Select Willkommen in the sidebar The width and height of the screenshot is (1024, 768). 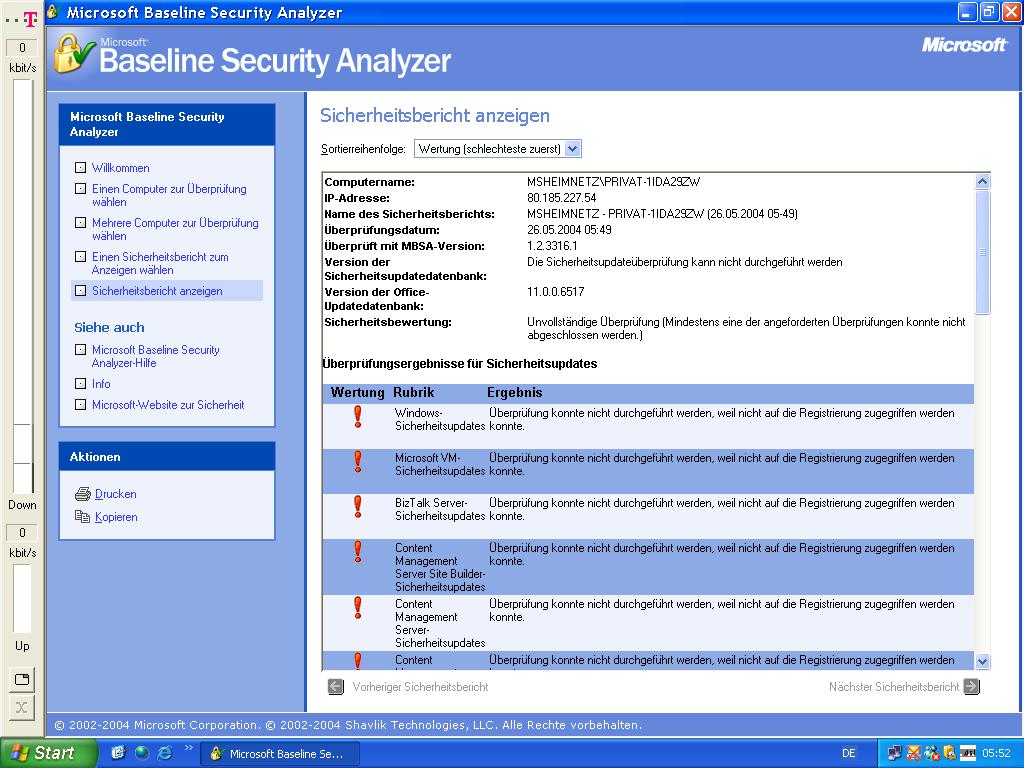pos(120,168)
